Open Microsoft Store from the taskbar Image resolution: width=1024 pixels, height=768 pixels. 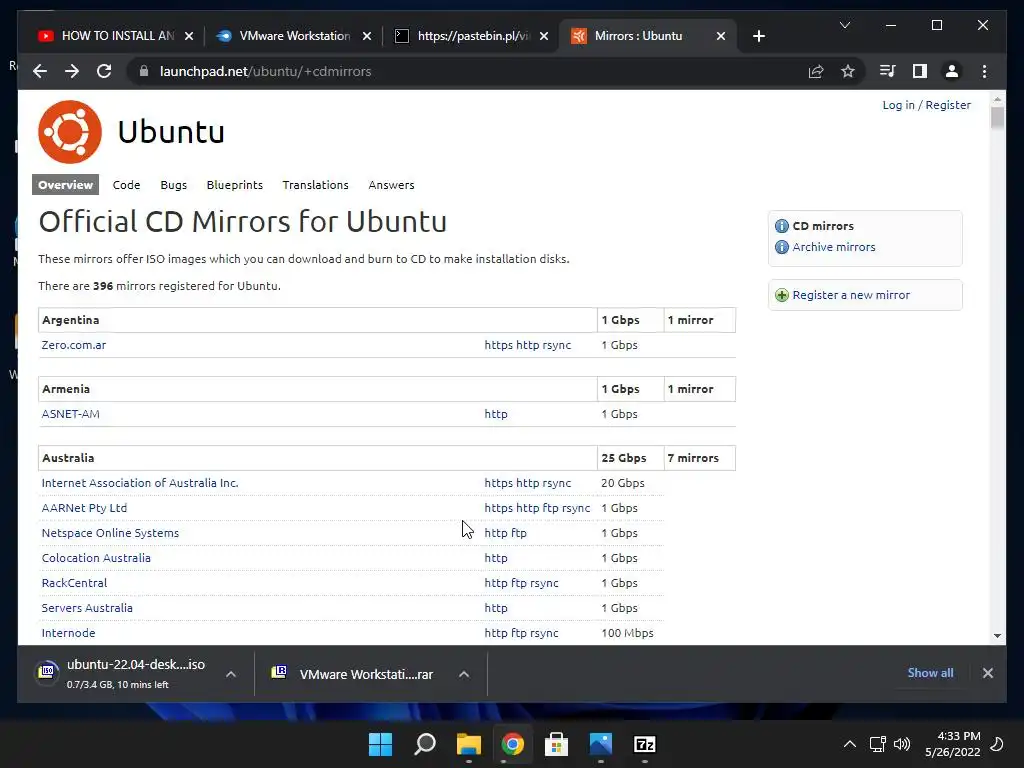556,744
